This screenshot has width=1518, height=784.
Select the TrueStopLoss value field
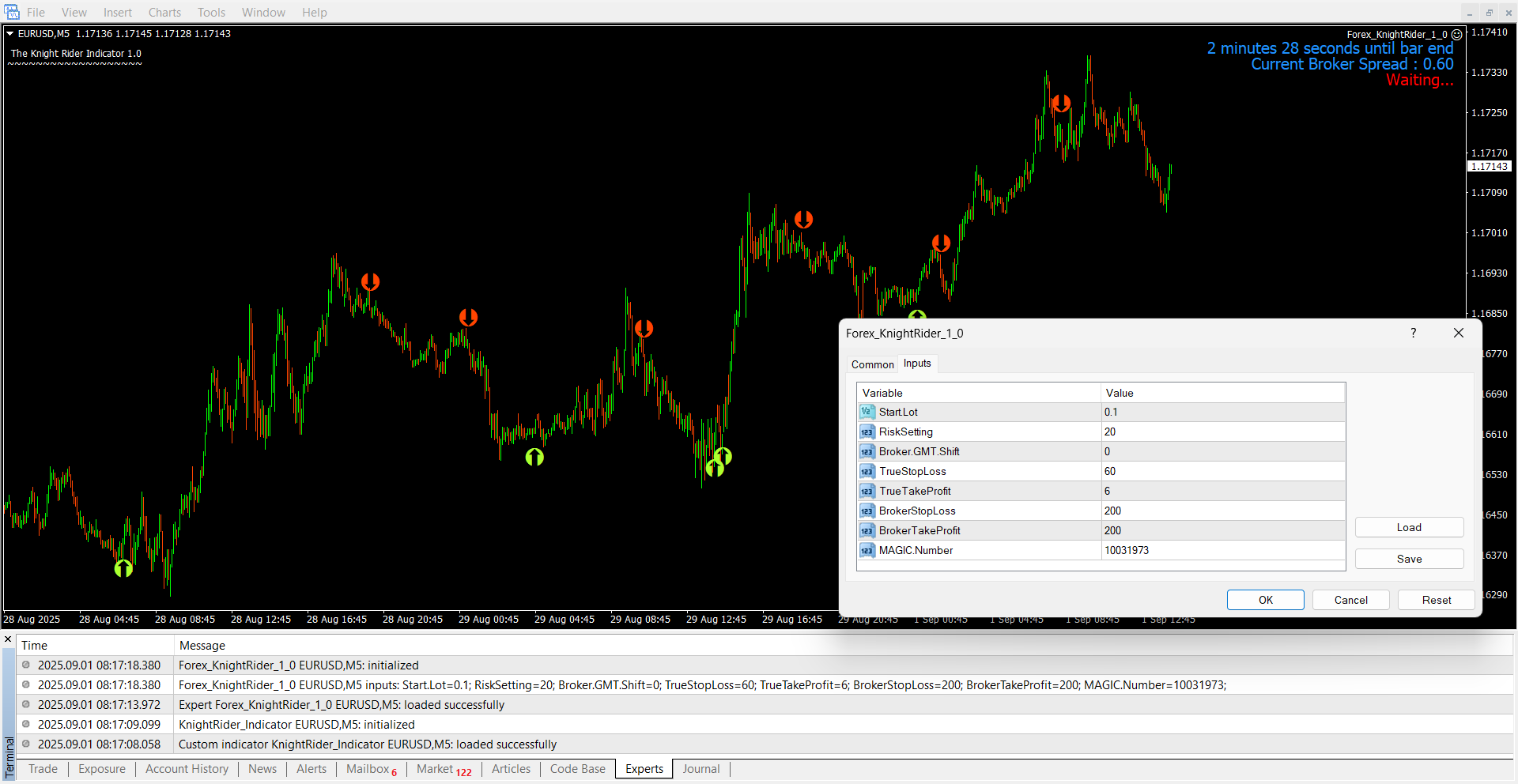[1222, 471]
